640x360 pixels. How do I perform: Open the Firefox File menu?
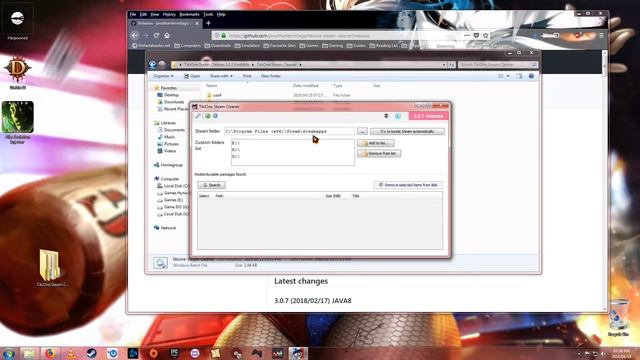point(133,14)
